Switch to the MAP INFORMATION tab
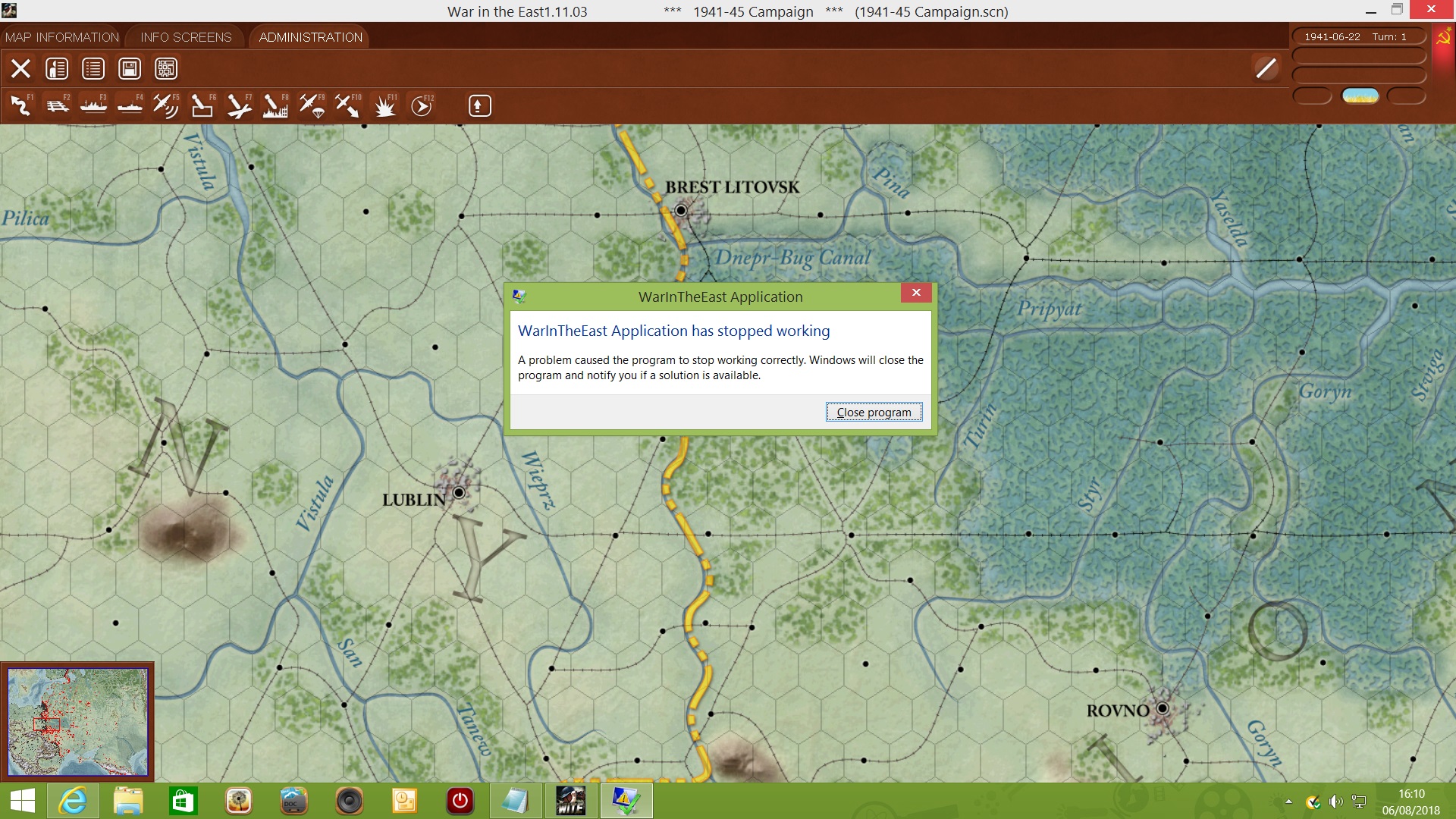1456x819 pixels. 62,37
